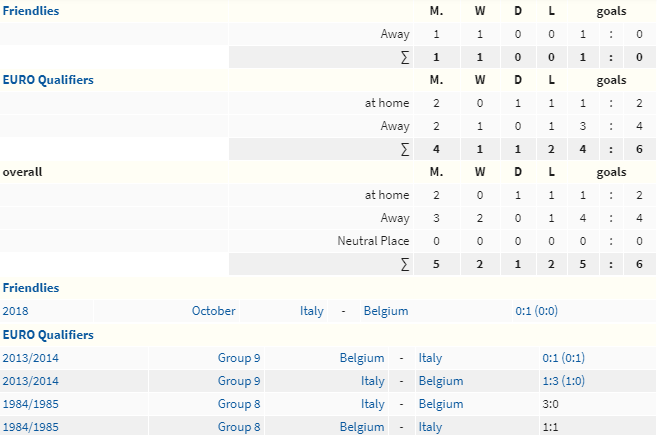Open Group 8 link for Italy - Belgium

pyautogui.click(x=239, y=404)
